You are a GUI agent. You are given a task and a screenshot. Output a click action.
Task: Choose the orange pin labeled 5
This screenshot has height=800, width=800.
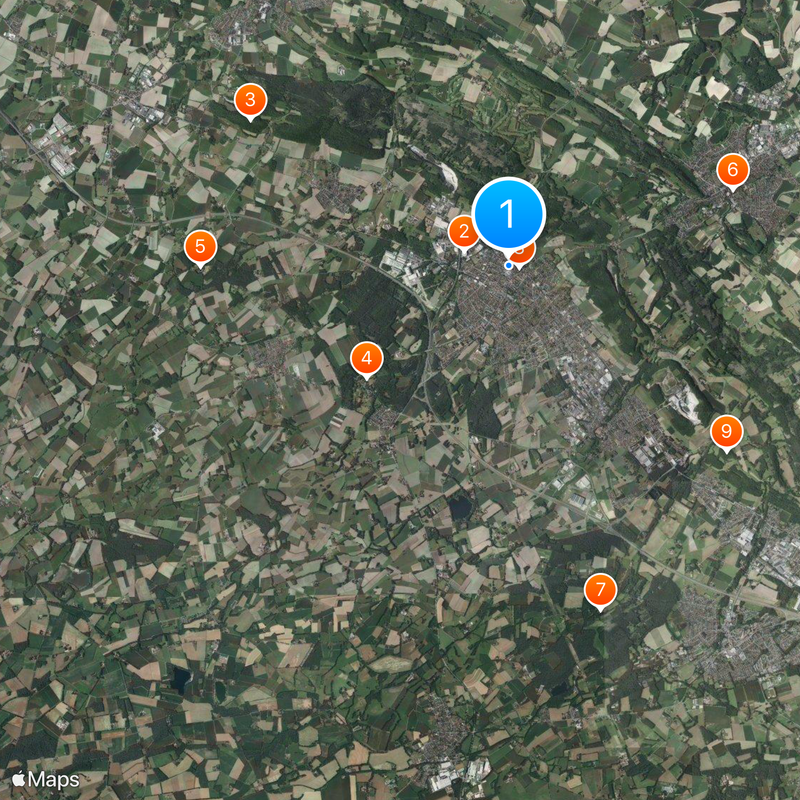pos(200,247)
